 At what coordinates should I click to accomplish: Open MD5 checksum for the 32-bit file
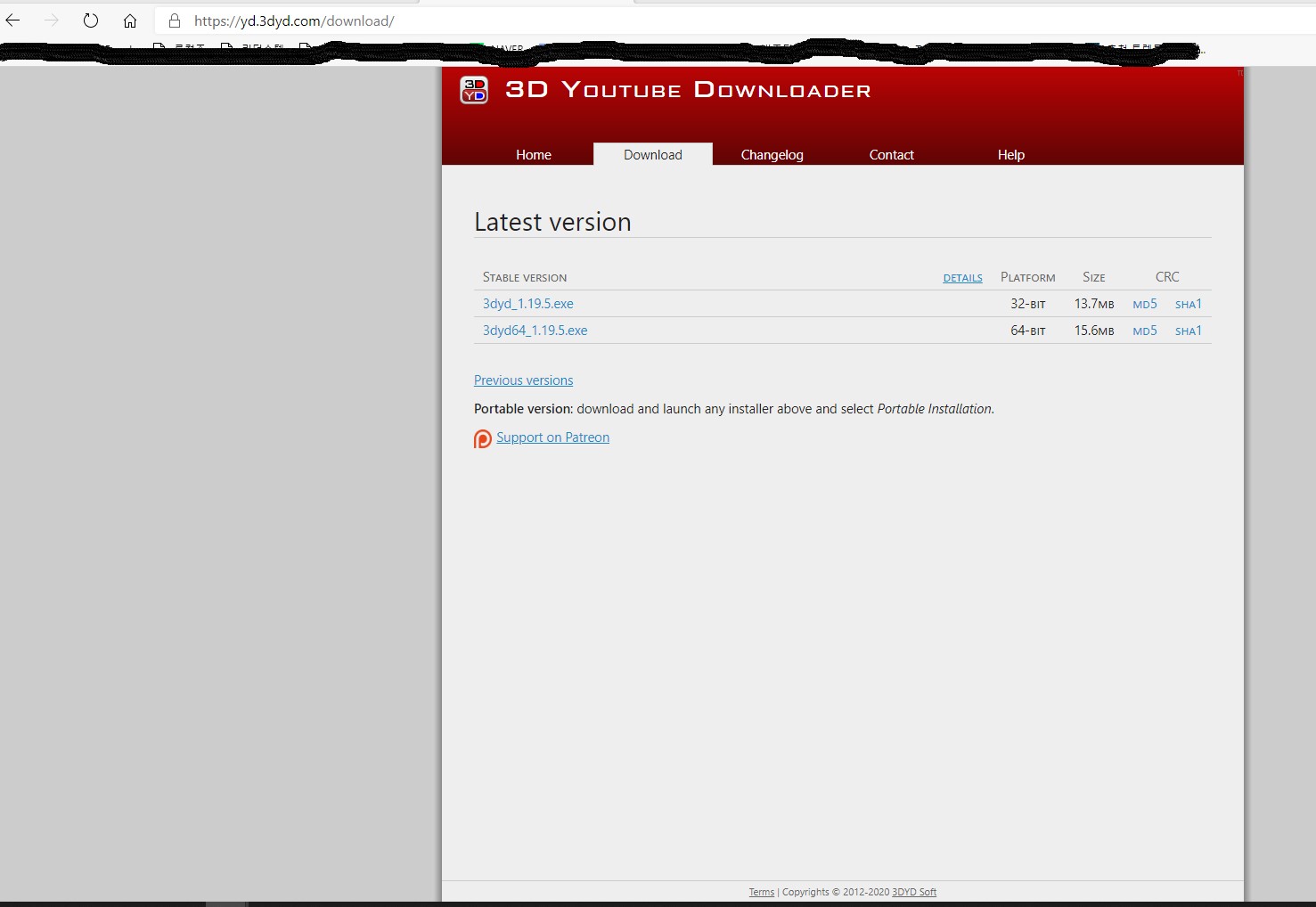(1145, 305)
